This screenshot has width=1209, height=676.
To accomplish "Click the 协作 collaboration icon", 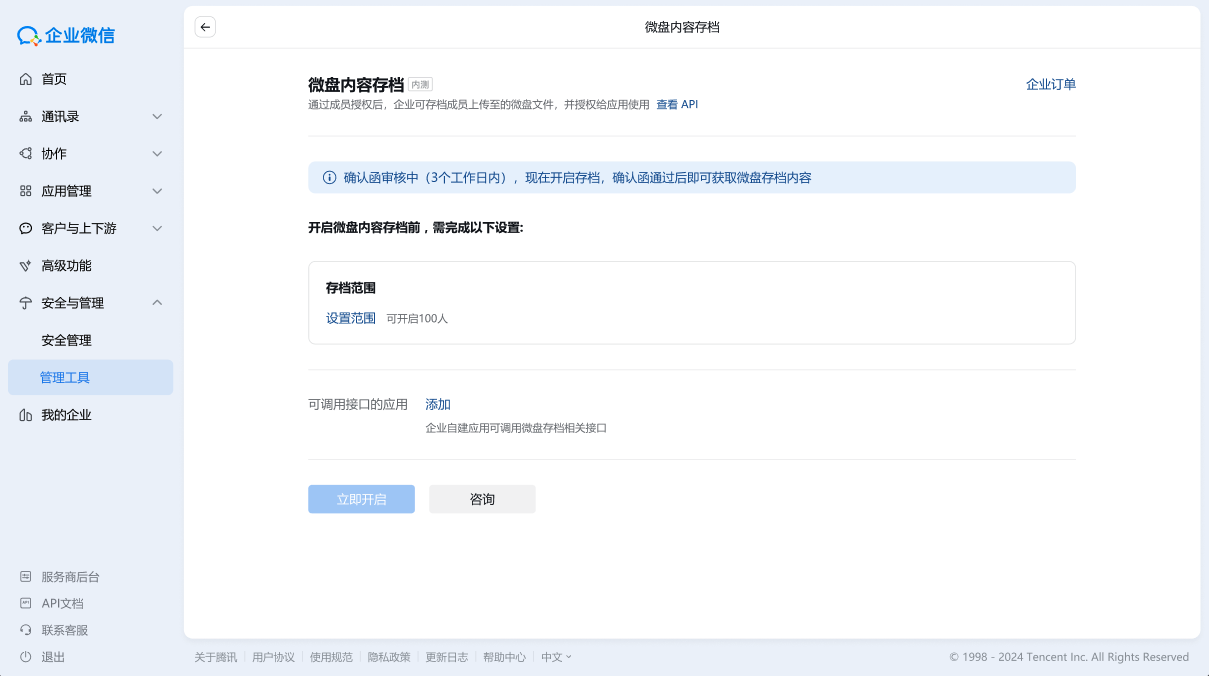I will click(25, 153).
